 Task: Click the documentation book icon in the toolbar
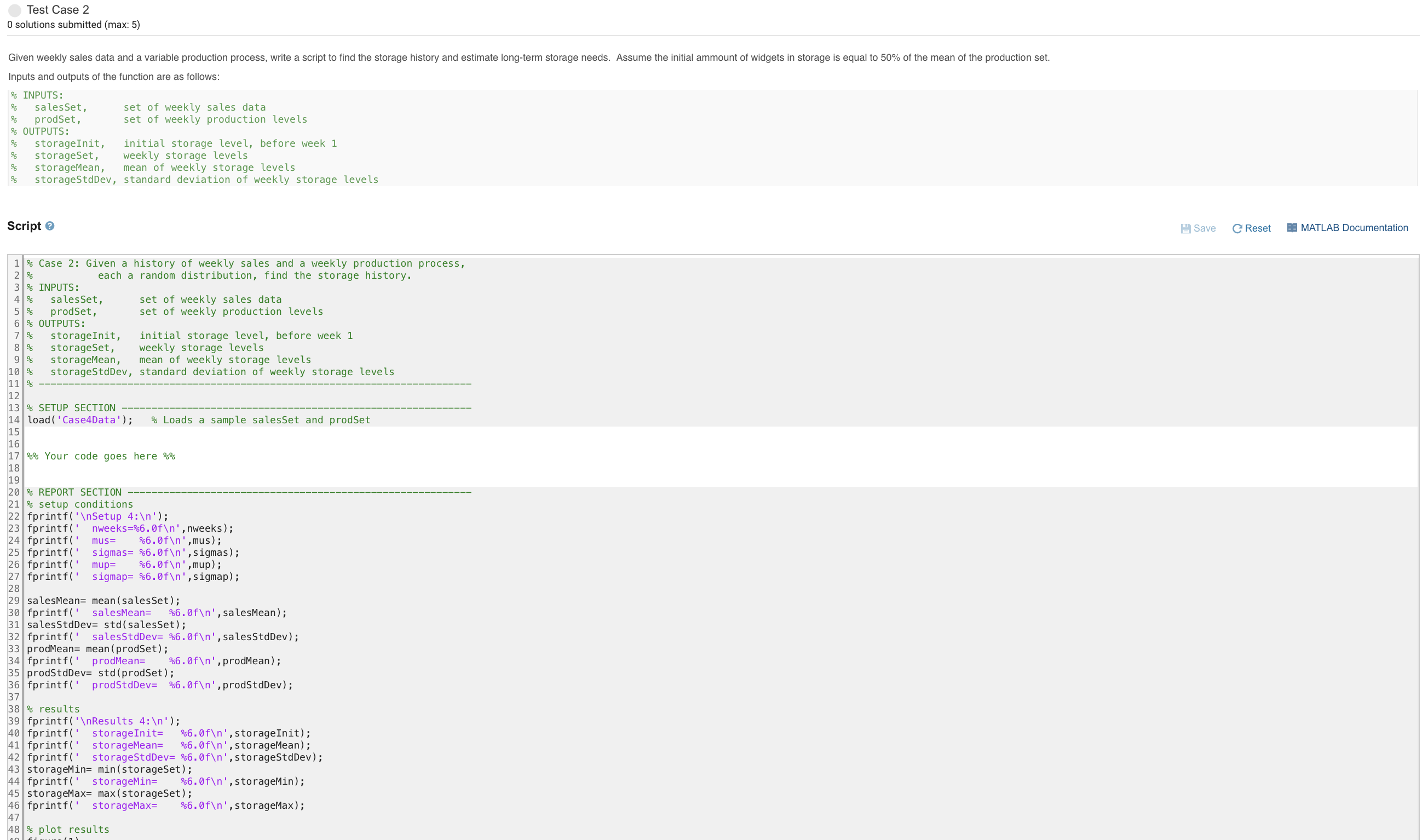(1293, 228)
